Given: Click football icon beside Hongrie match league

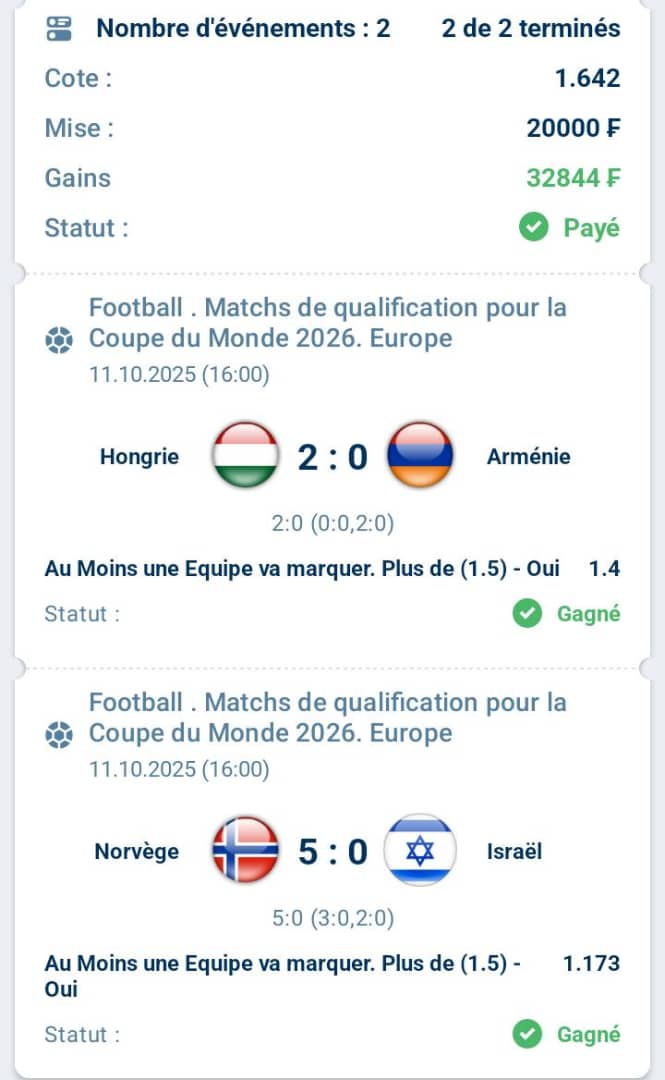Looking at the screenshot, I should (x=59, y=340).
